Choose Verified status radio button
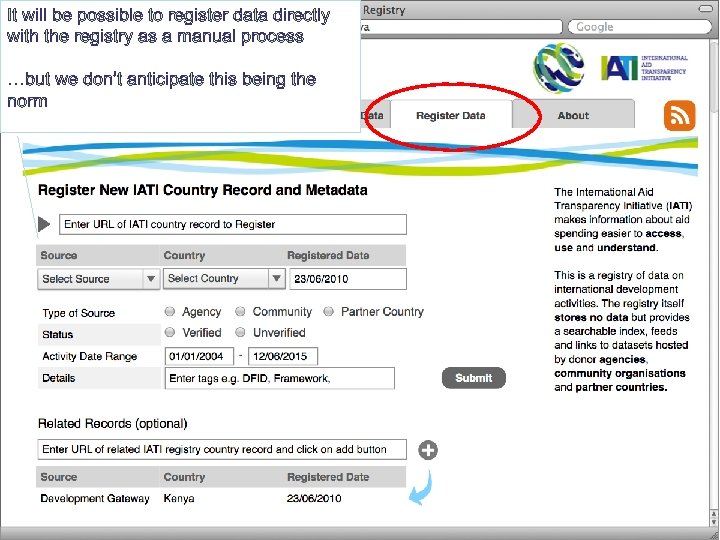 (170, 332)
